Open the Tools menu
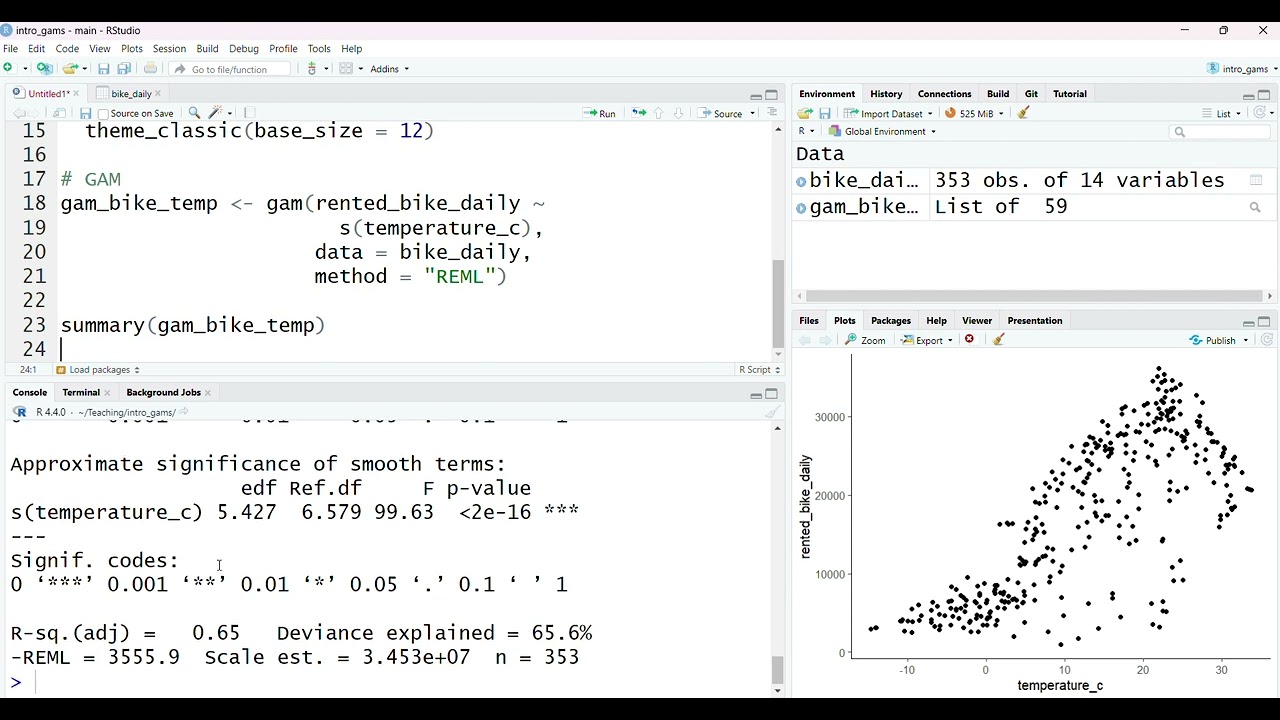The width and height of the screenshot is (1280, 720). click(x=319, y=48)
